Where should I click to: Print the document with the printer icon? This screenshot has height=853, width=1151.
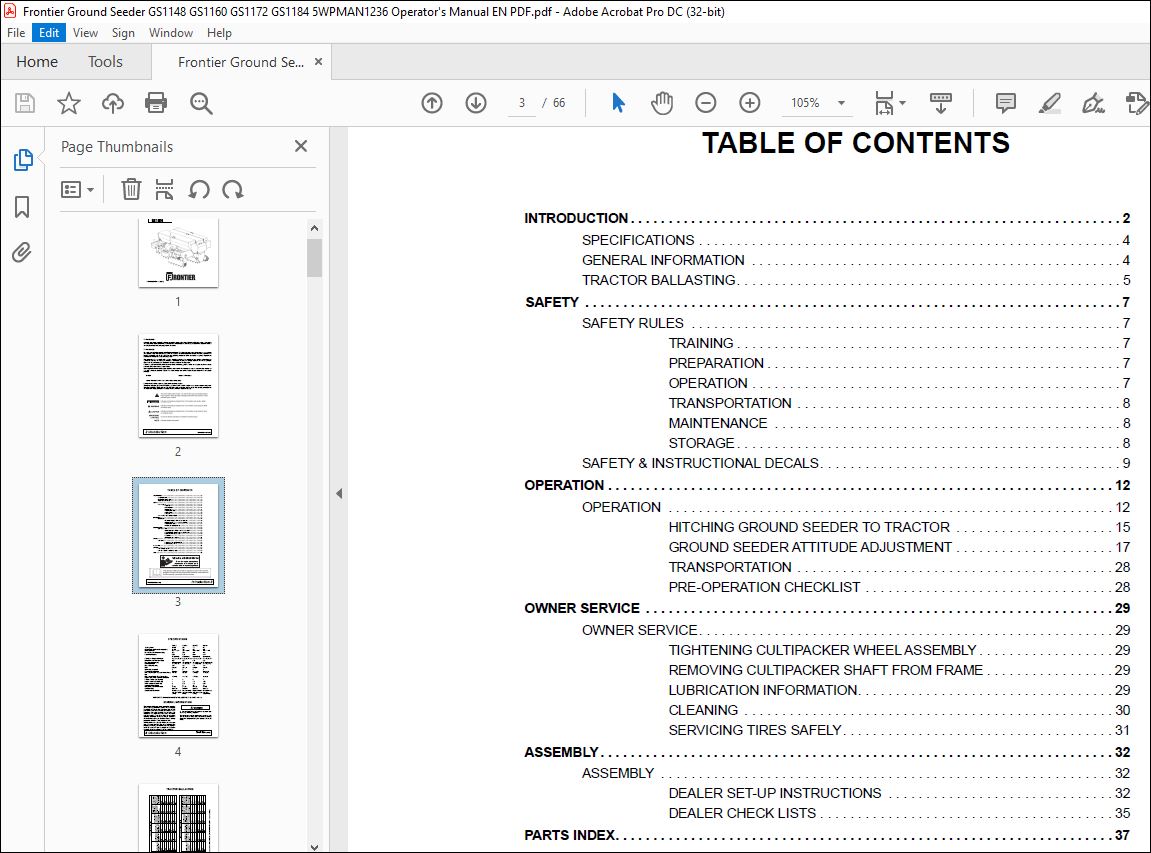click(x=156, y=103)
